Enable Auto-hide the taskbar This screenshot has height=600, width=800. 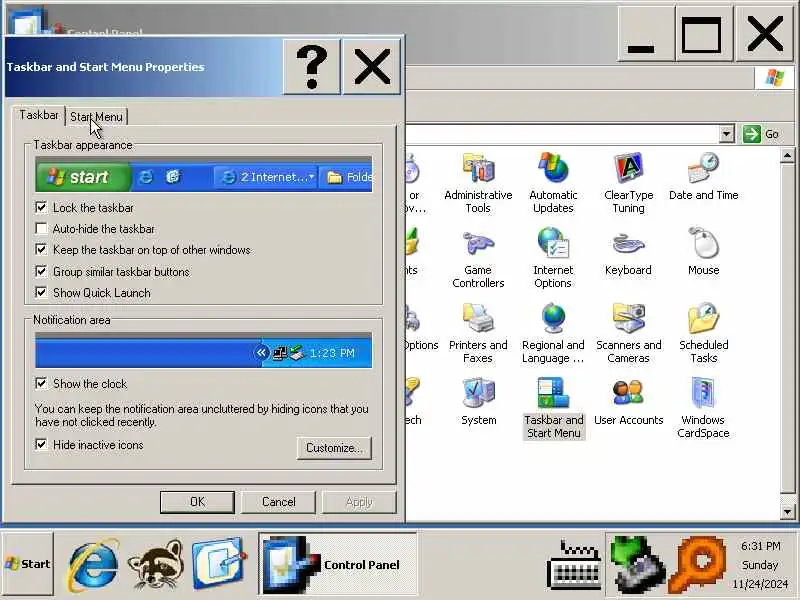click(x=41, y=228)
